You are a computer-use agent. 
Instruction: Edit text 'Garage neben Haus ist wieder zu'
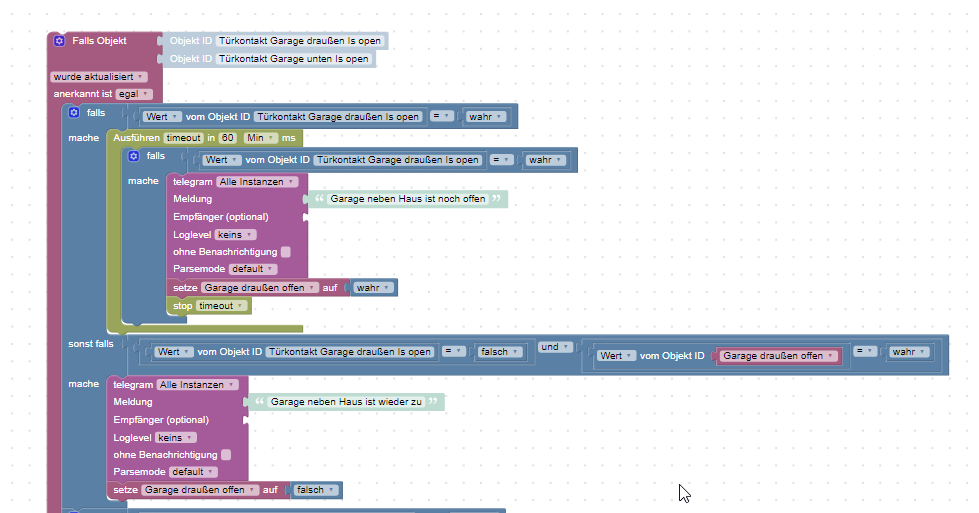coord(346,403)
